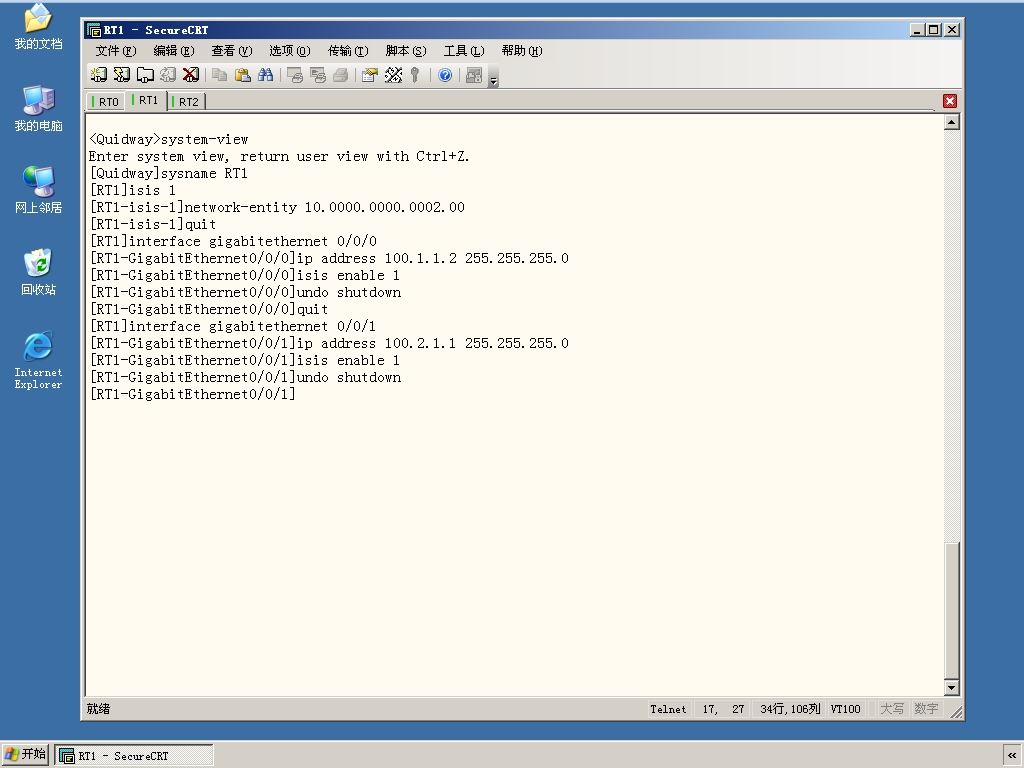1024x768 pixels.
Task: Click the 数字 num lock indicator
Action: 926,709
